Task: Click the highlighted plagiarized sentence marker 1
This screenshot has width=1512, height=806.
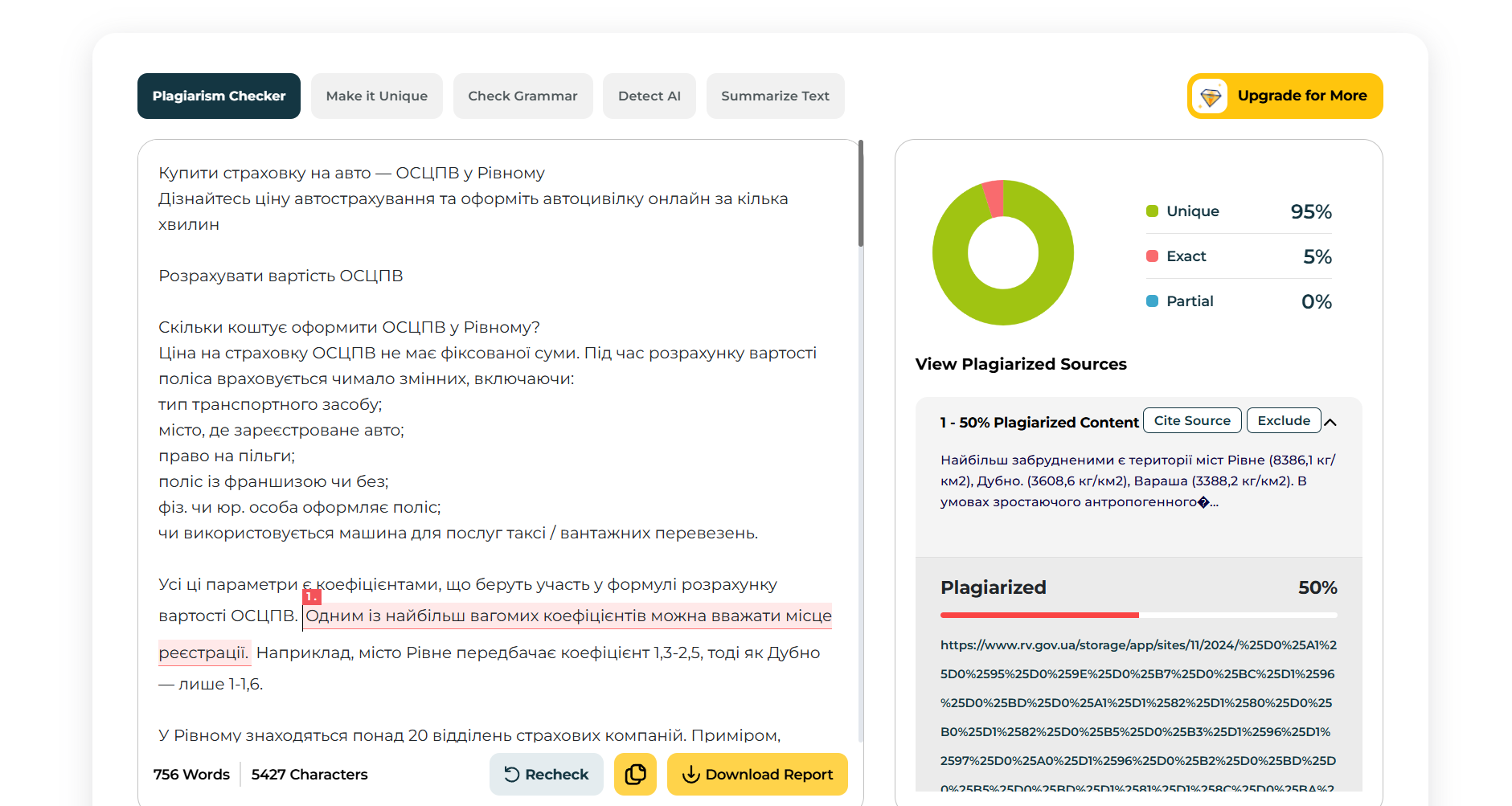Action: (x=311, y=596)
